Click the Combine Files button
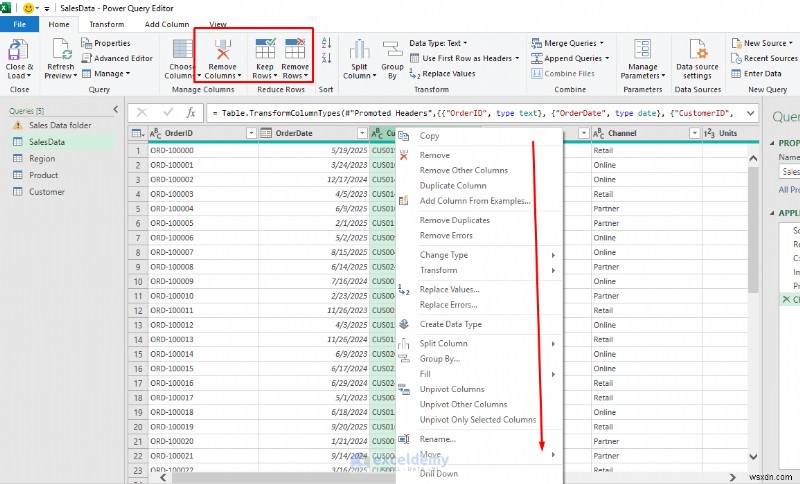The width and height of the screenshot is (800, 484). (563, 73)
